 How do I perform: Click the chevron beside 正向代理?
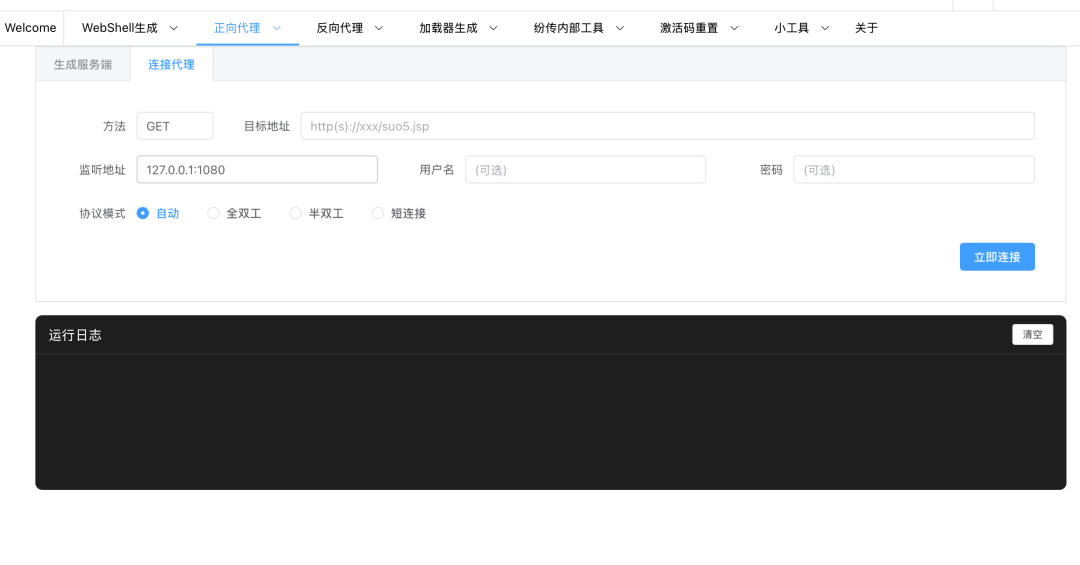pyautogui.click(x=277, y=28)
